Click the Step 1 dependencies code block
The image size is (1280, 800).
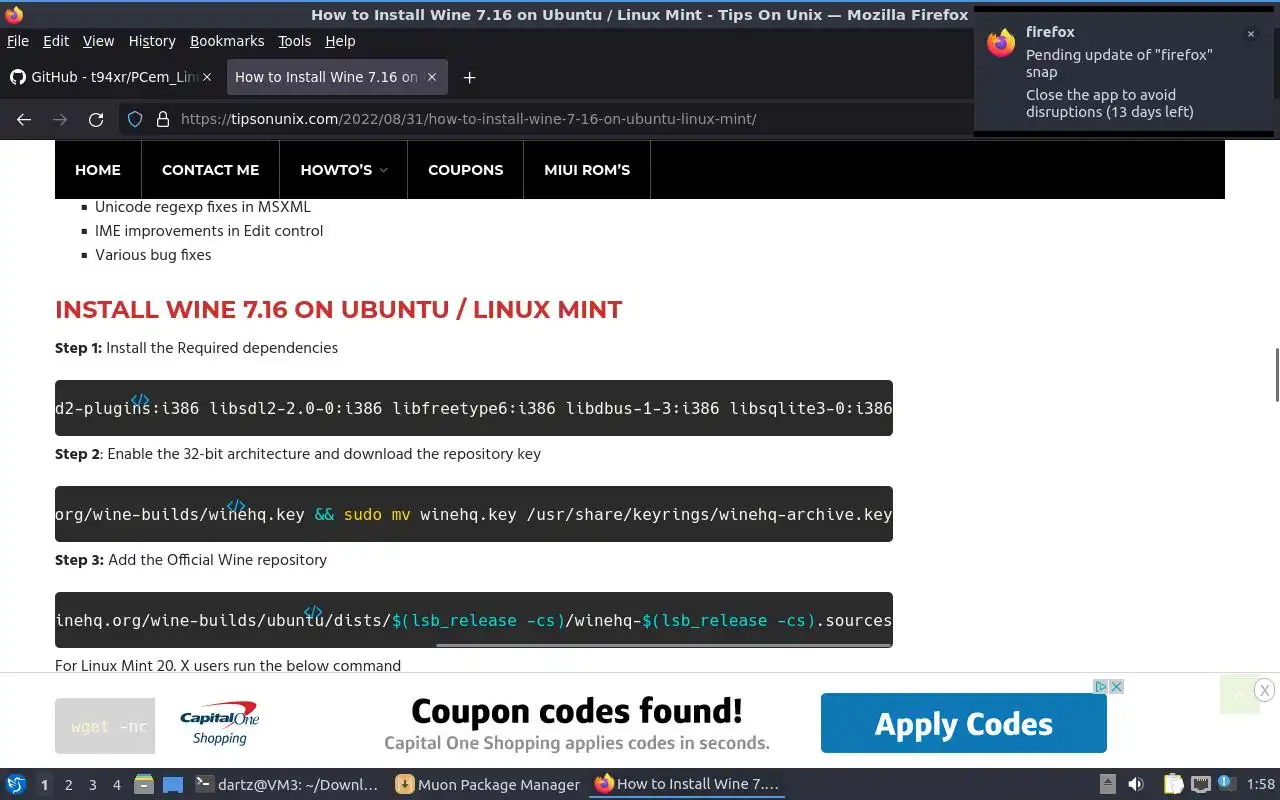474,408
